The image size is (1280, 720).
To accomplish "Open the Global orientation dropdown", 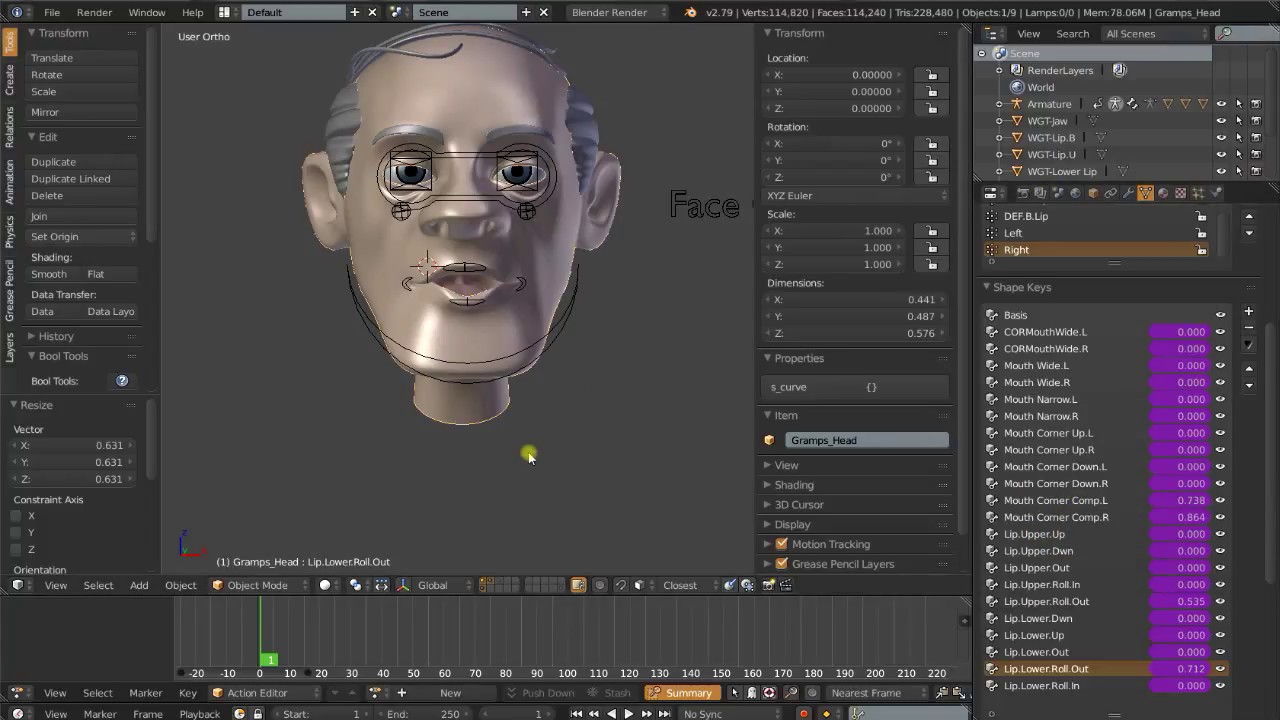I will pos(439,585).
